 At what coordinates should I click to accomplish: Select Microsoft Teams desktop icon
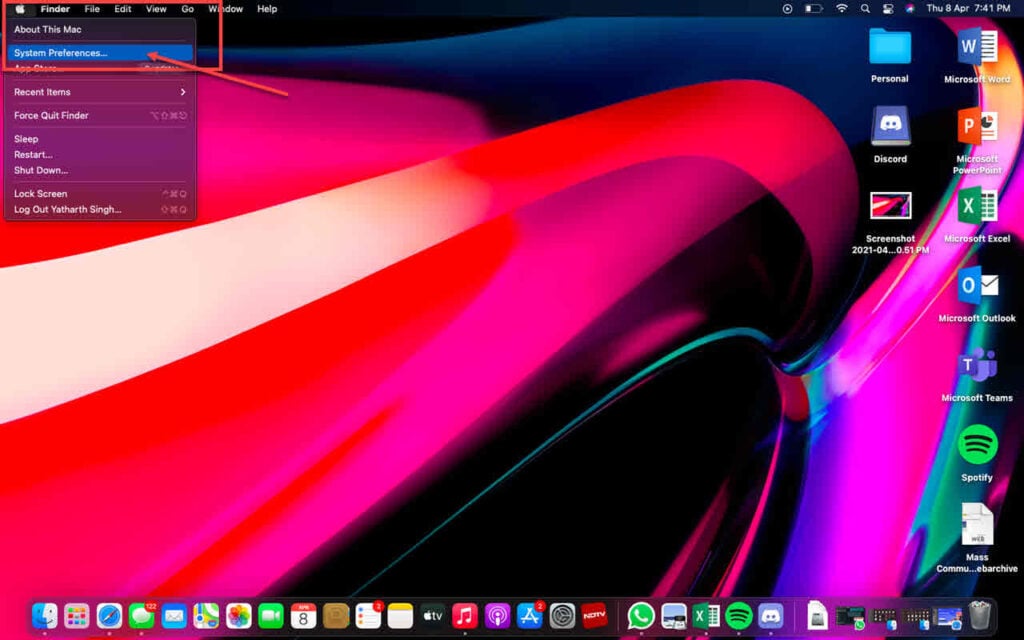click(977, 366)
